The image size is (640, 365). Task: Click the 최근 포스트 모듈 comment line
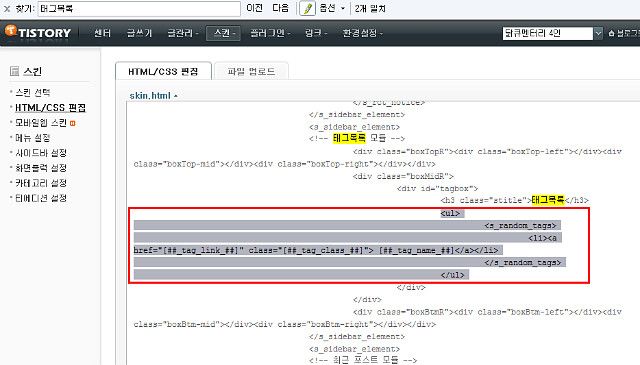pyautogui.click(x=363, y=360)
